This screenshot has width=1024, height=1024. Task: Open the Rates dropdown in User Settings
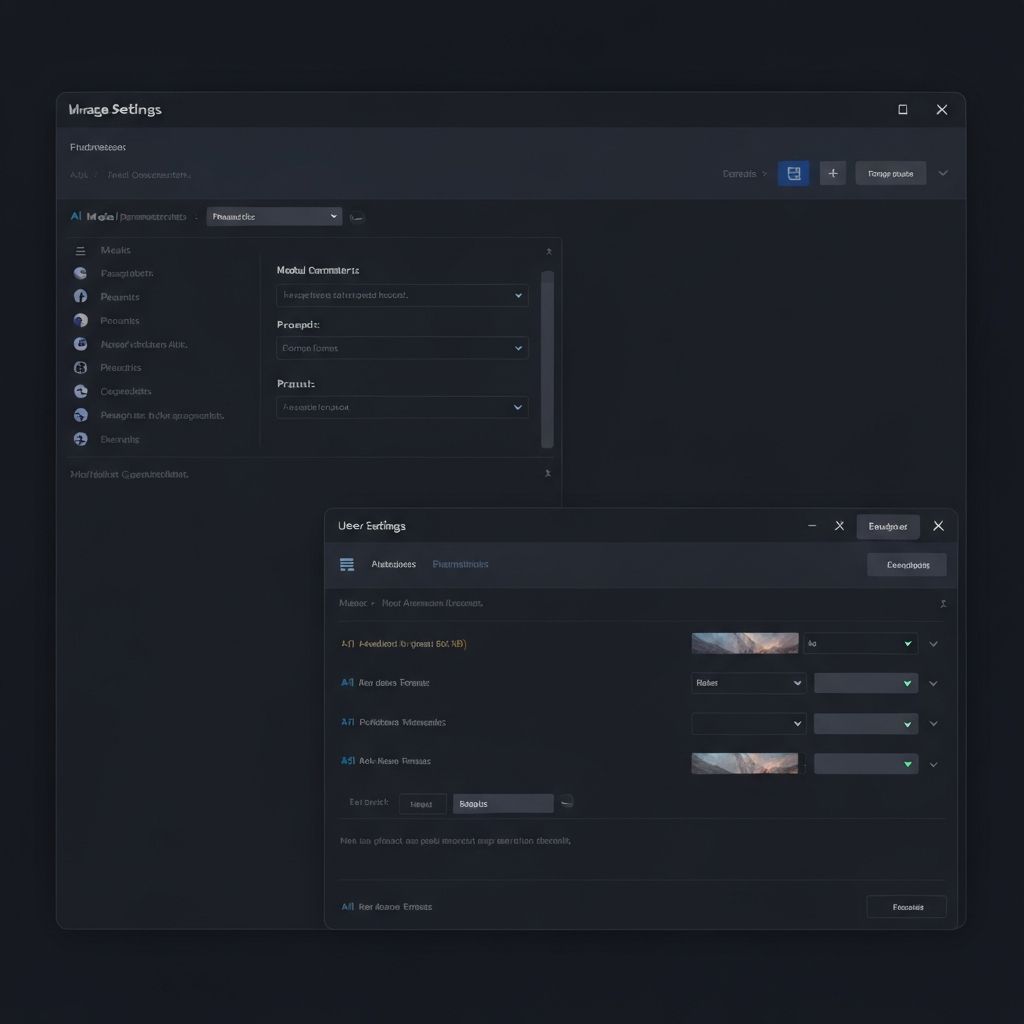point(747,682)
